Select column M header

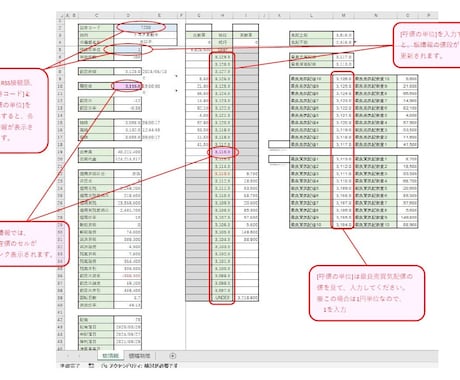coord(343,15)
